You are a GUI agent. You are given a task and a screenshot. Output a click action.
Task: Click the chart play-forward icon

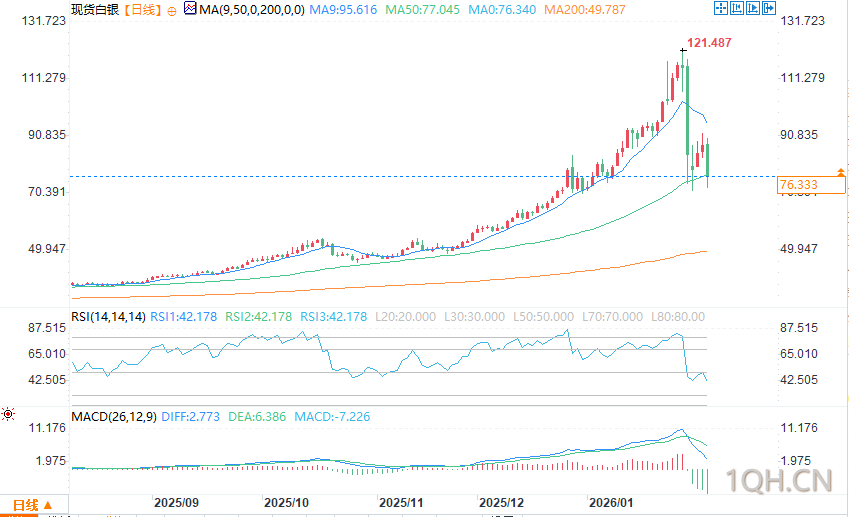coord(753,8)
